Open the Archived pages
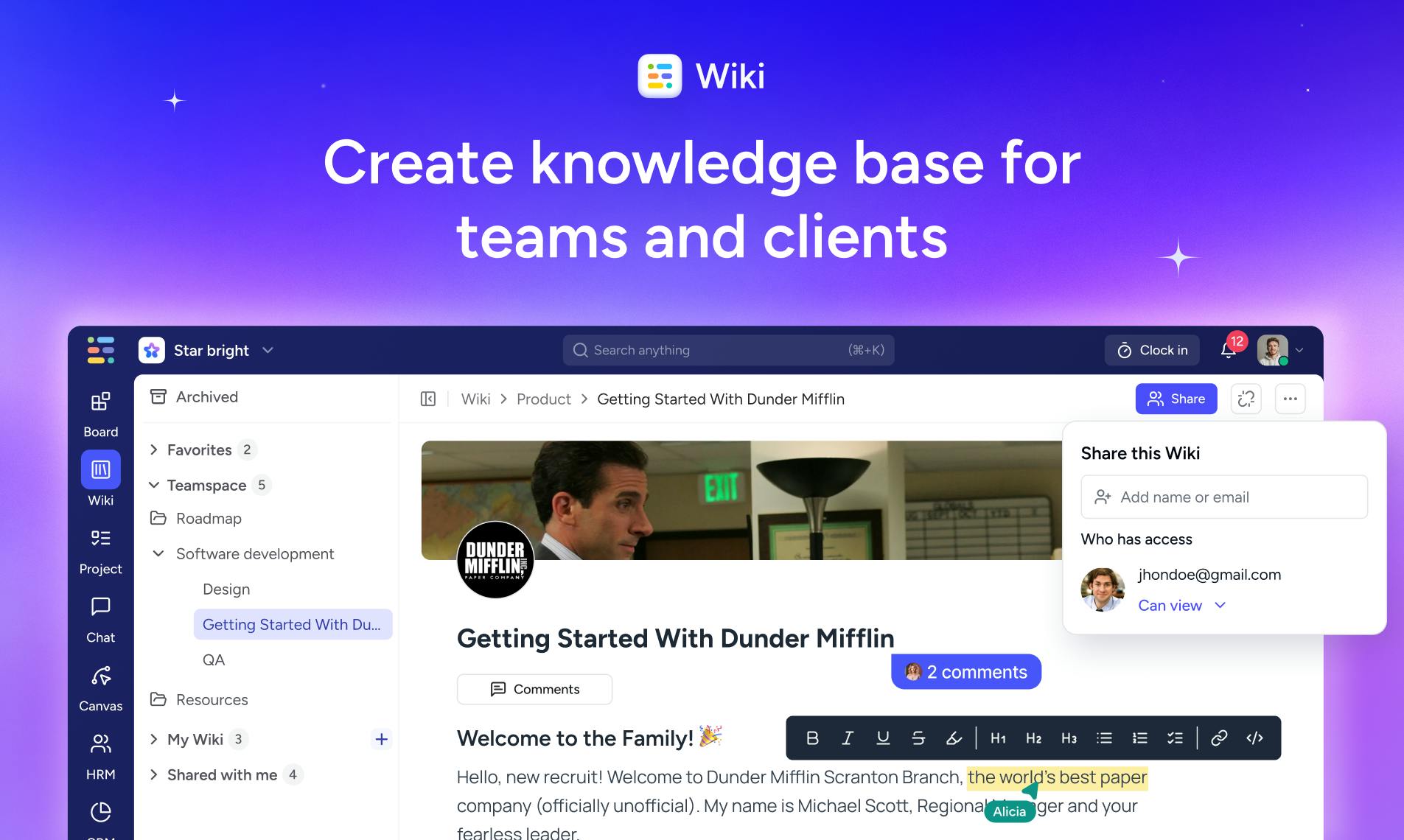The height and width of the screenshot is (840, 1404). (x=194, y=396)
